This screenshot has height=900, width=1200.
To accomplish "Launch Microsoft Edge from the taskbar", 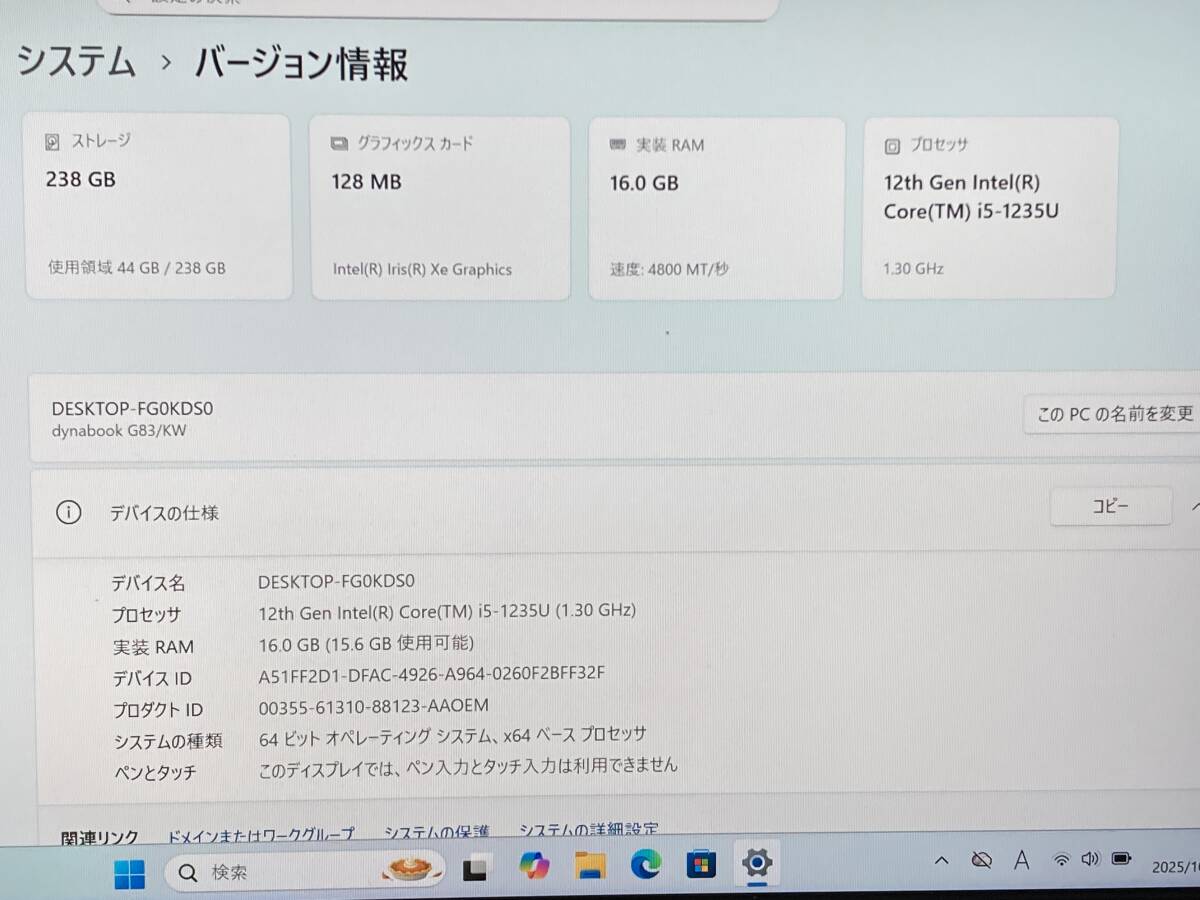I will point(645,863).
